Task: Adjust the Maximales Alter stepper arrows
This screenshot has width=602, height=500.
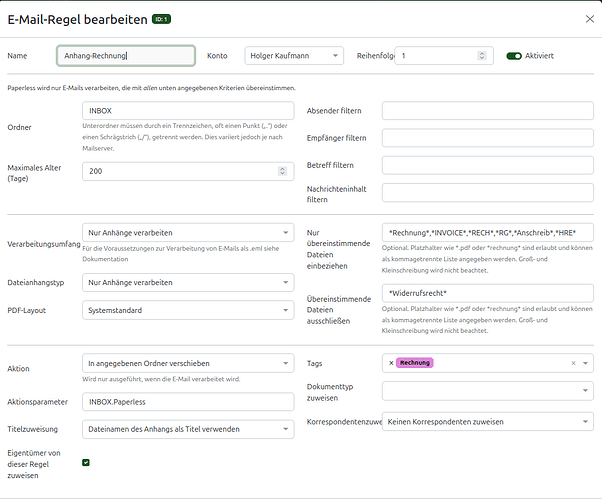Action: [282, 171]
